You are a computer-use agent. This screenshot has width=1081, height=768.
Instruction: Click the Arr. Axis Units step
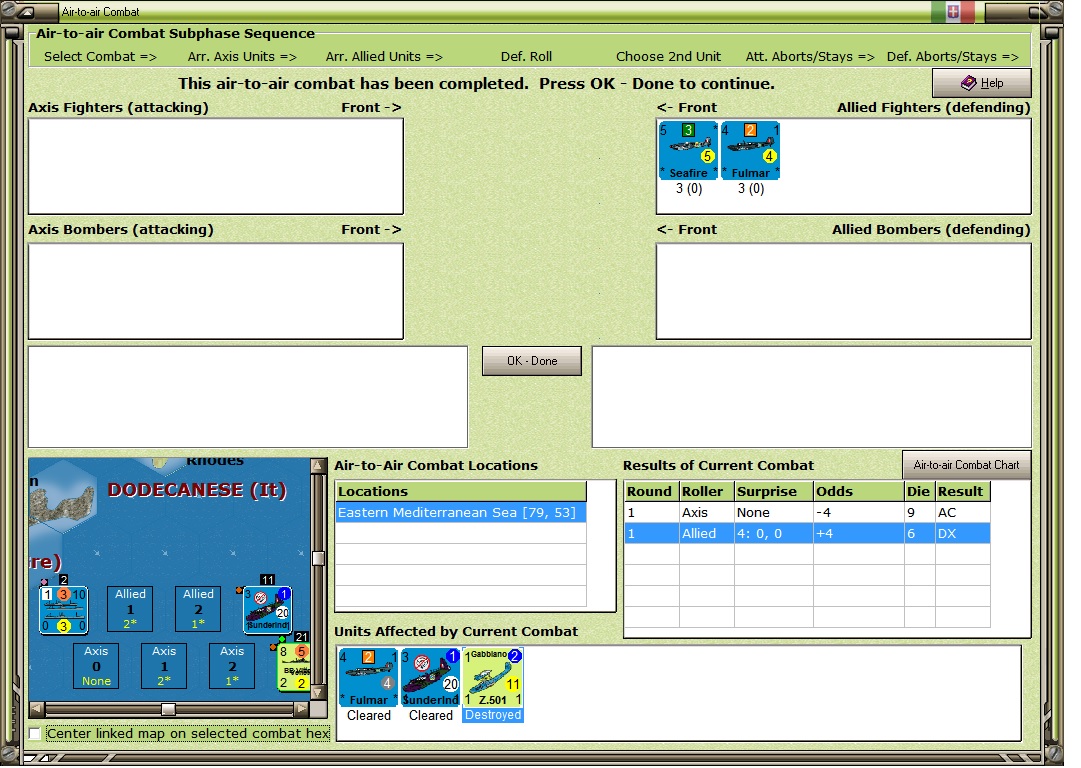point(242,57)
